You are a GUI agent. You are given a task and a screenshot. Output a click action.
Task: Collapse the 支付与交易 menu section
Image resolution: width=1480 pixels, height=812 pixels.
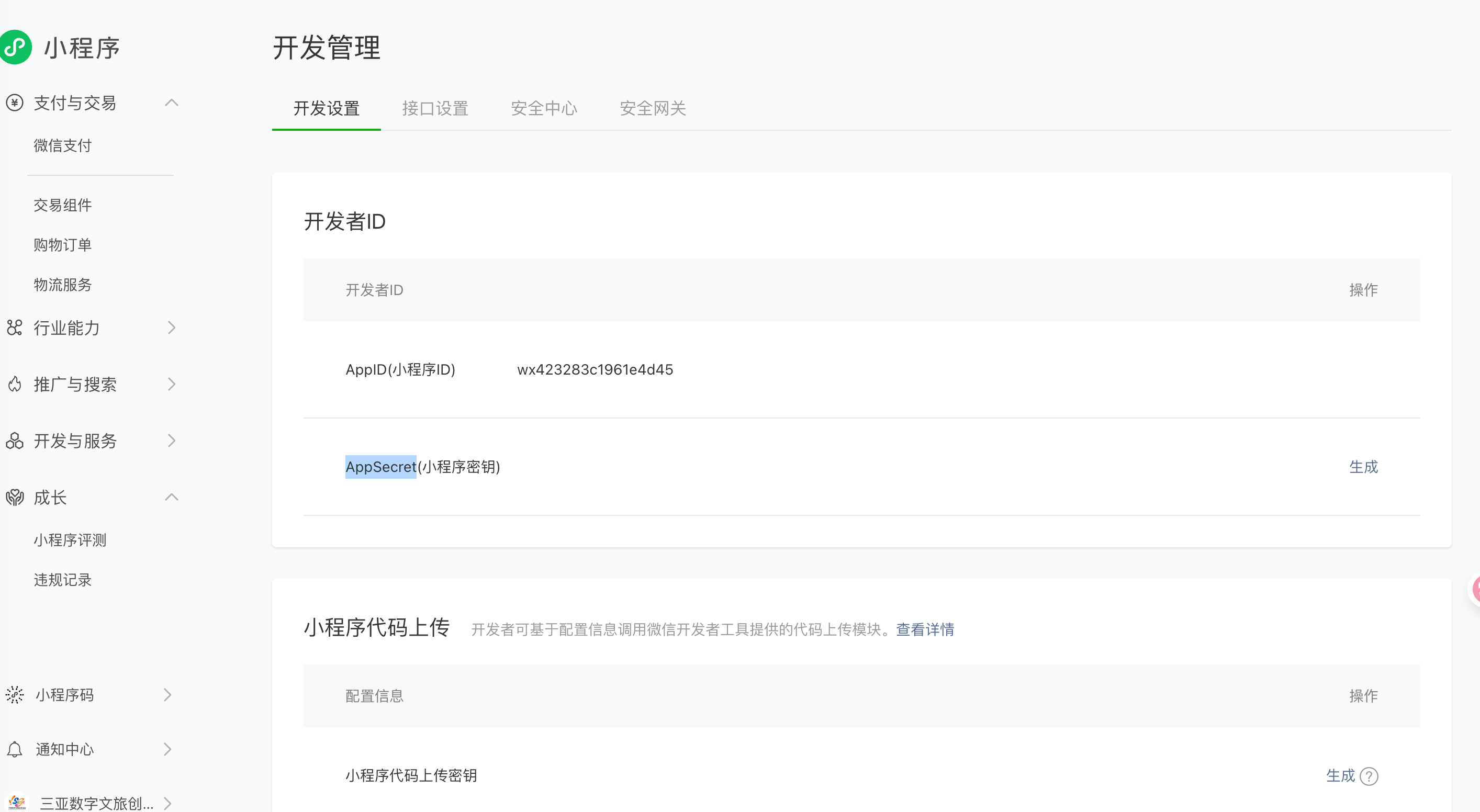pyautogui.click(x=171, y=103)
